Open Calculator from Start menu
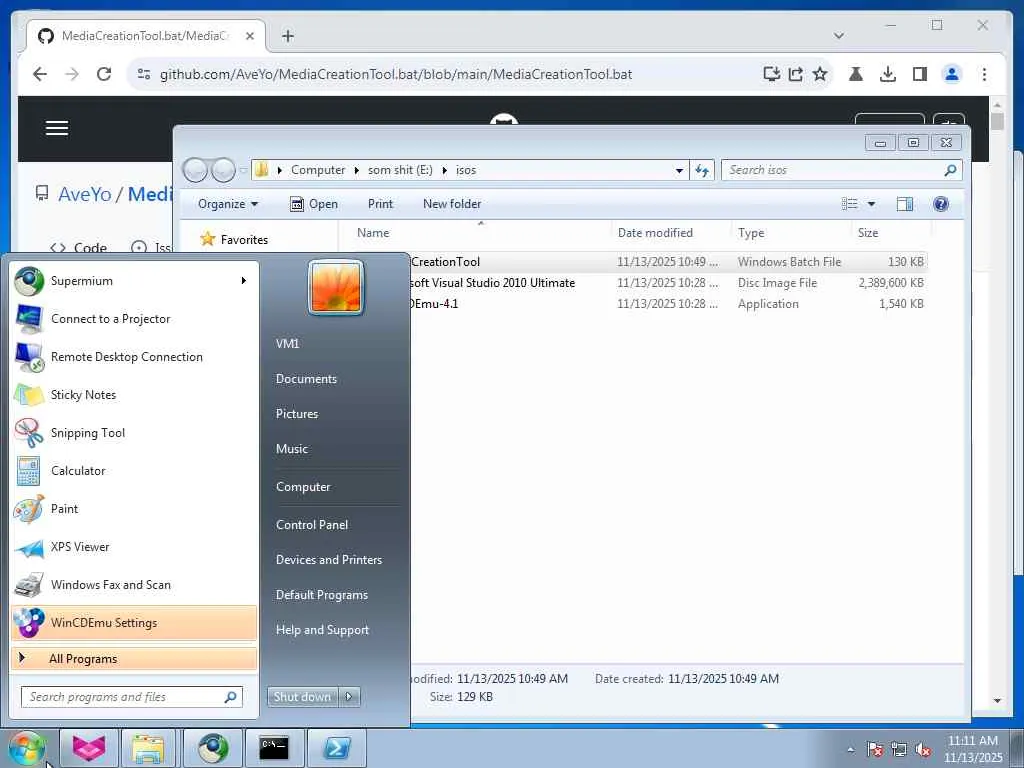1024x768 pixels. (134, 471)
